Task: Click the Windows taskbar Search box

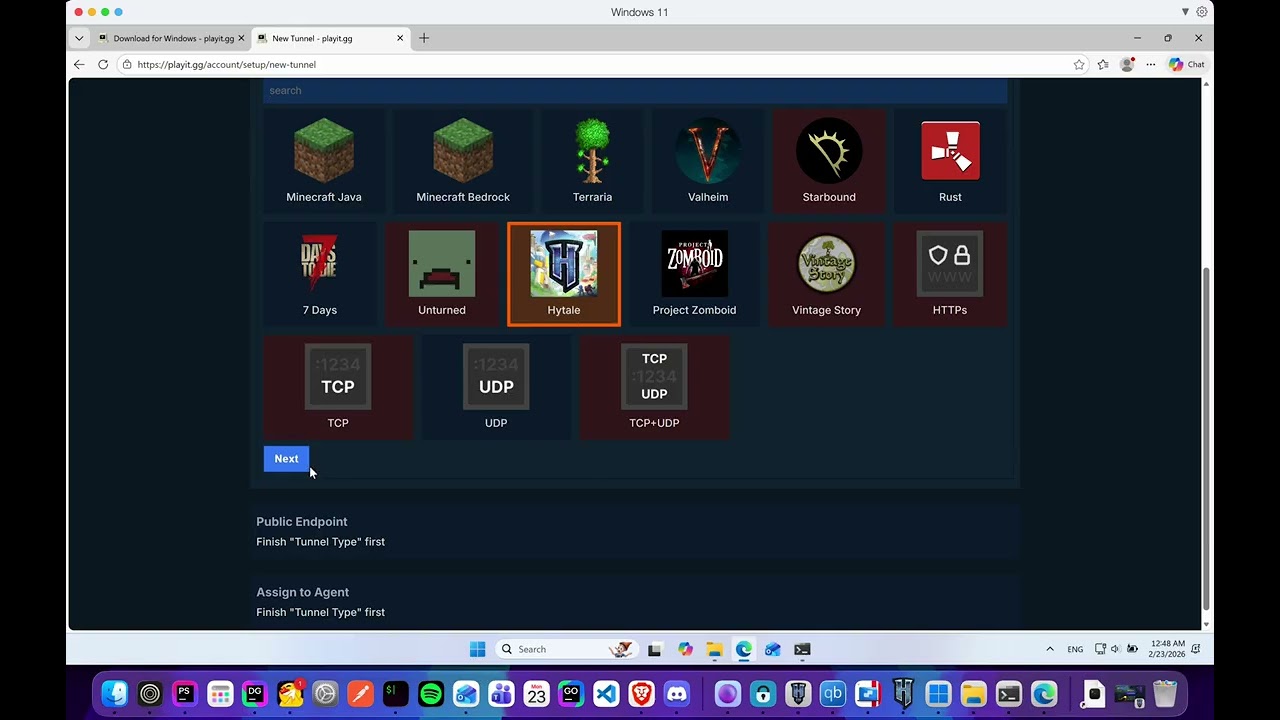Action: 566,649
